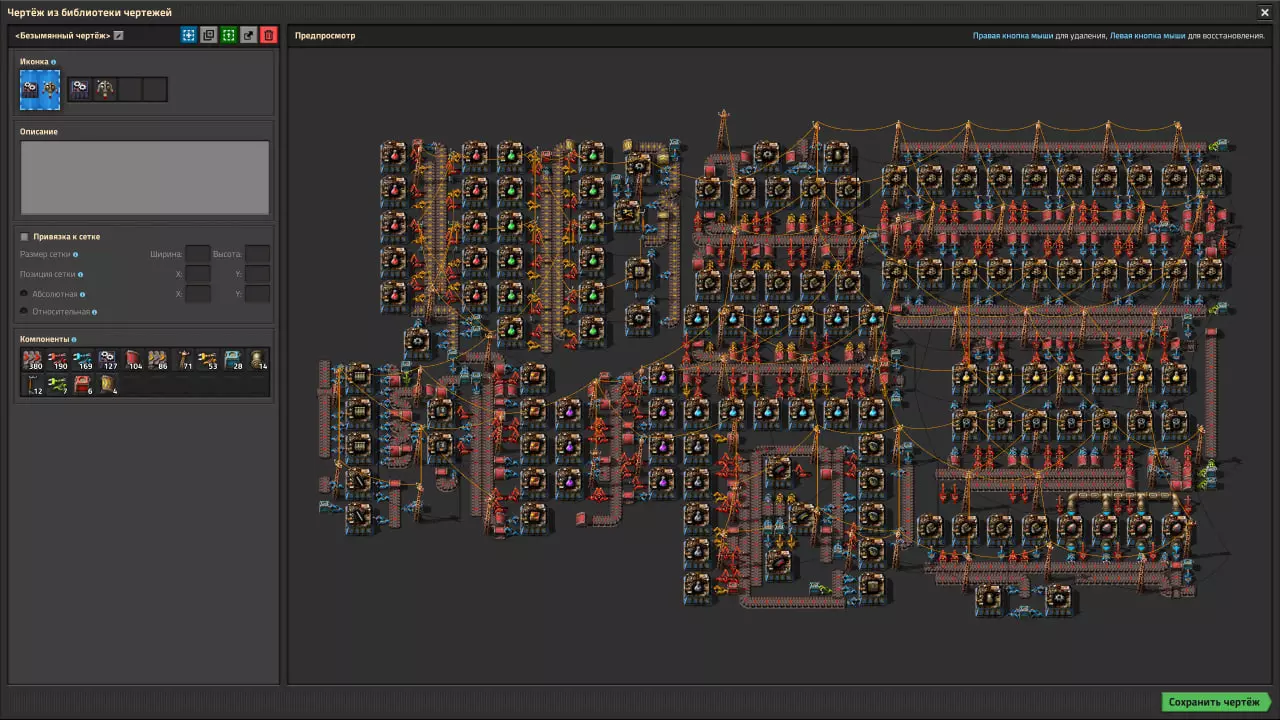
Task: Close the blueprint library window
Action: (1264, 12)
